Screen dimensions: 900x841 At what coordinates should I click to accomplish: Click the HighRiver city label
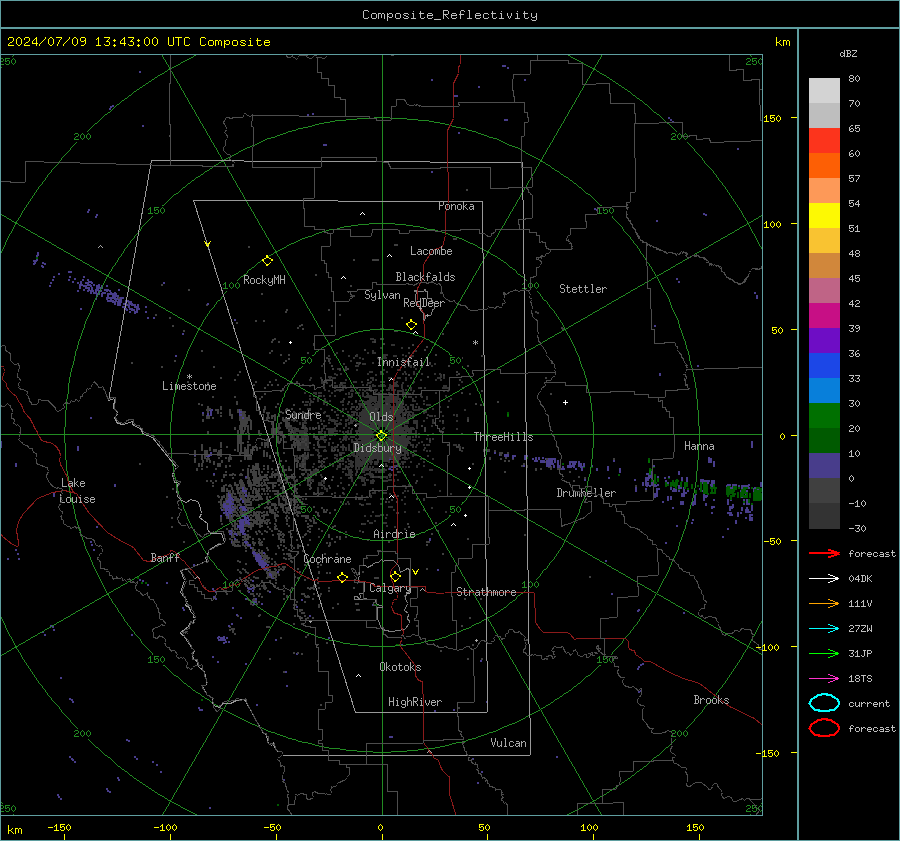(x=415, y=702)
